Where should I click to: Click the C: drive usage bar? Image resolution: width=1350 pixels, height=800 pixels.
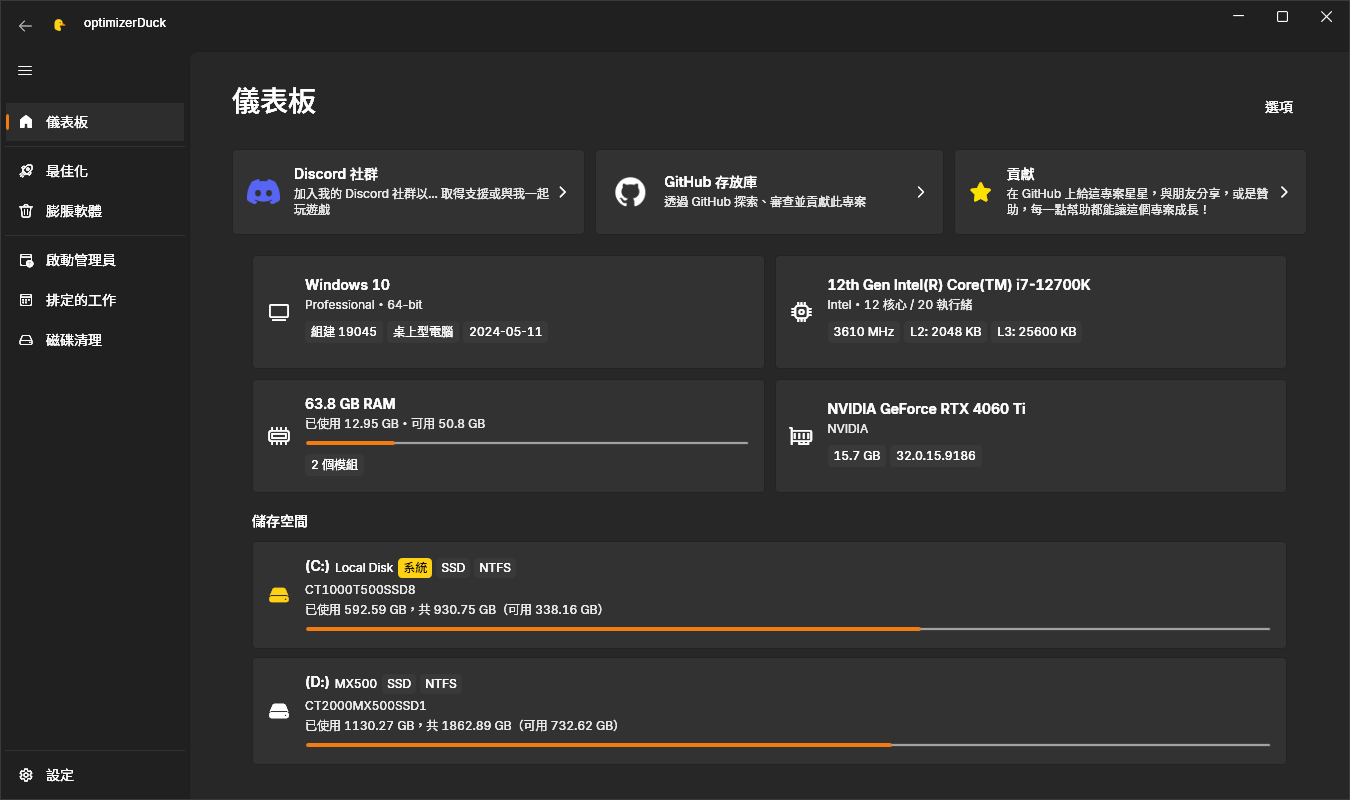coord(788,629)
